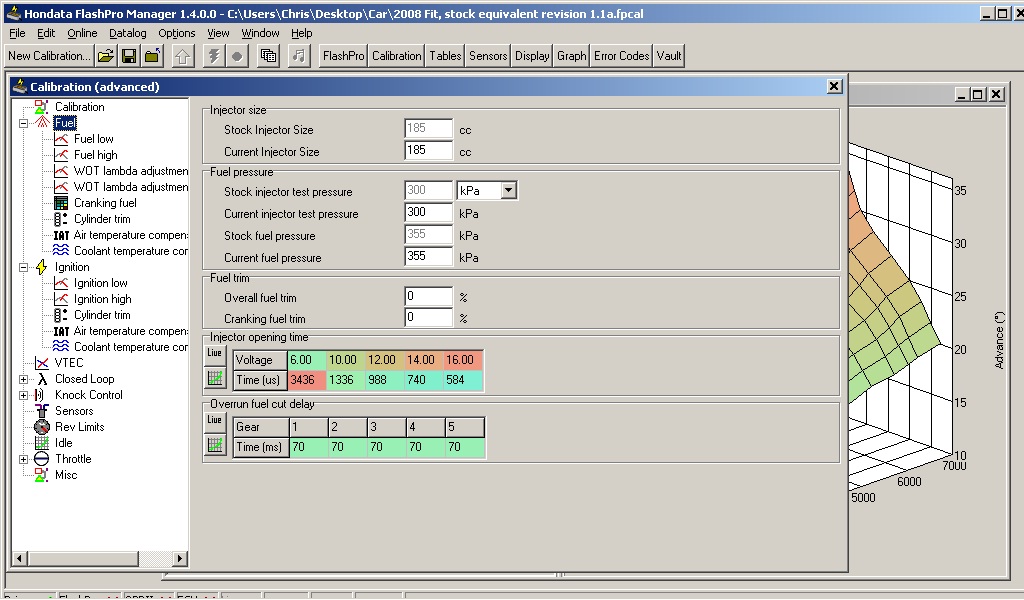This screenshot has height=600, width=1024.
Task: Click graph icon beside Overrun fuel cut
Action: coord(215,445)
